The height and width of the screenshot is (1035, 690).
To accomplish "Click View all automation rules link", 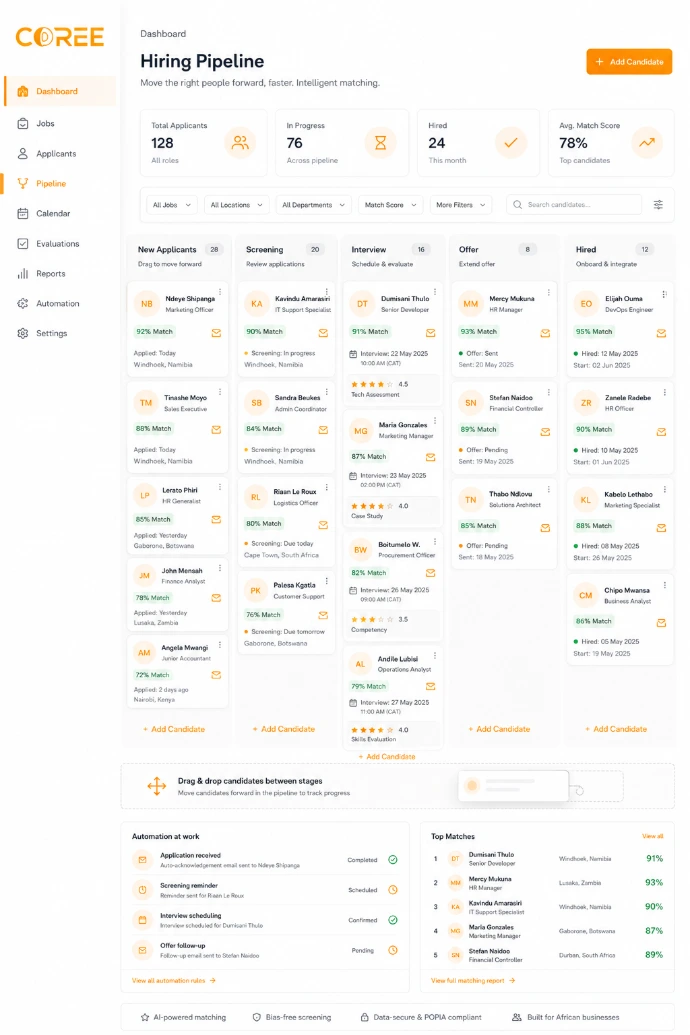I will pos(174,980).
